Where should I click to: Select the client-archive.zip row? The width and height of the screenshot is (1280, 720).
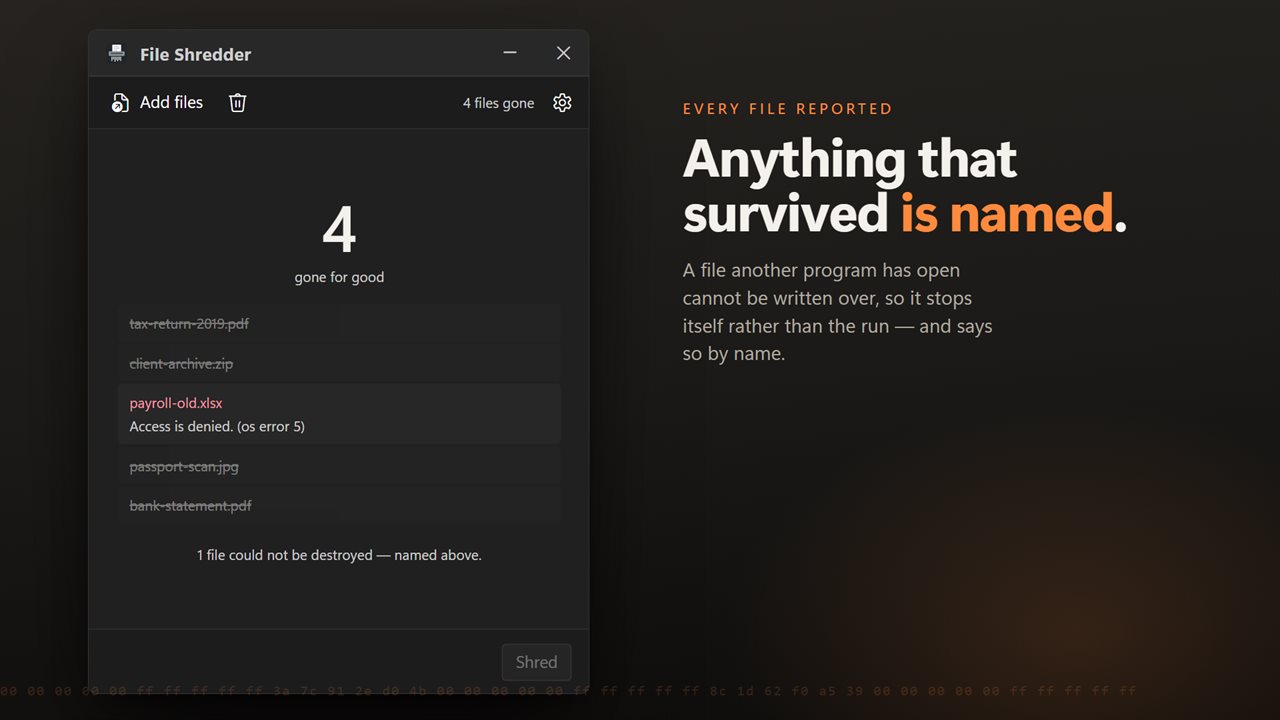339,364
